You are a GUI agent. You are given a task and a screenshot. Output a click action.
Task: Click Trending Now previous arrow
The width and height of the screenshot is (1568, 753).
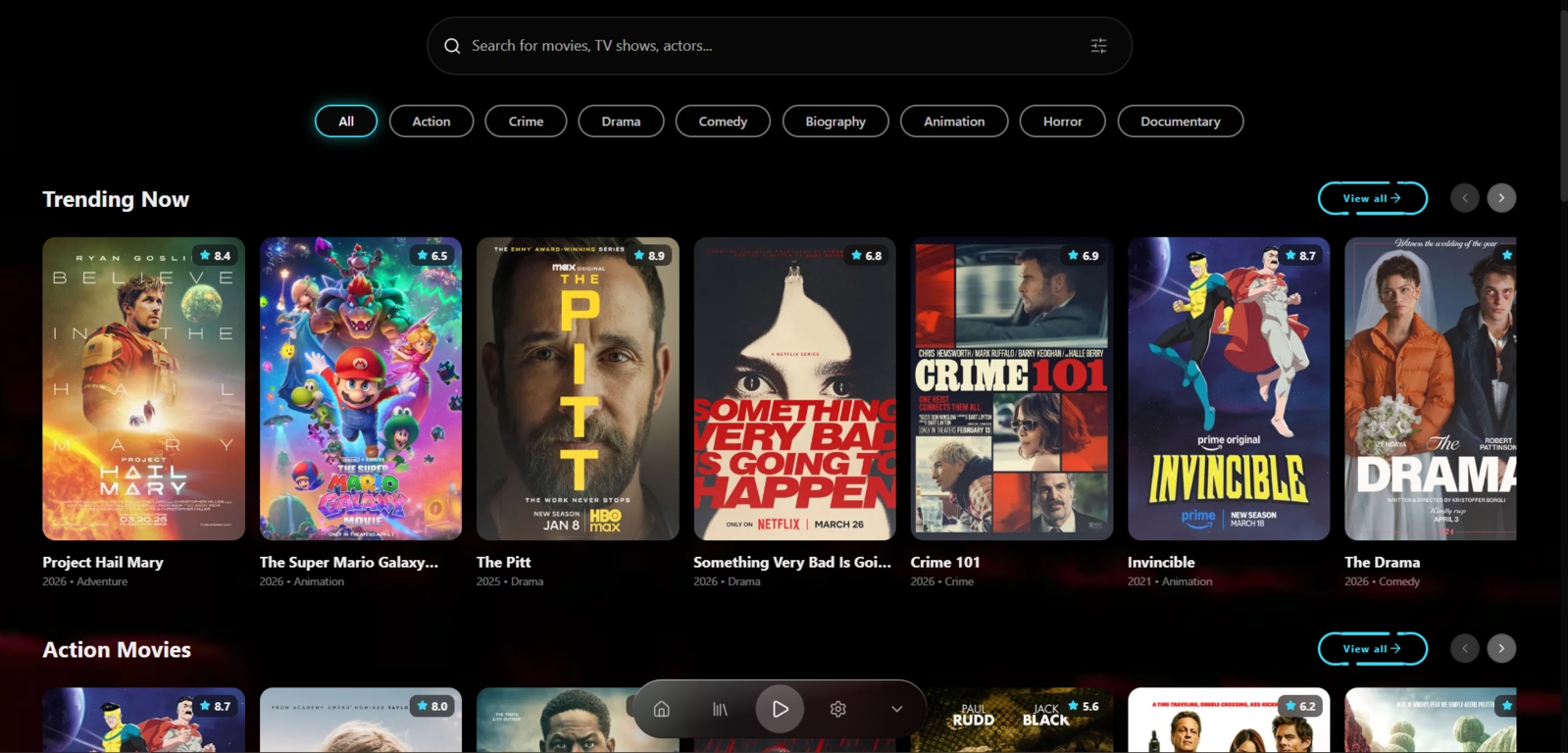coord(1465,198)
